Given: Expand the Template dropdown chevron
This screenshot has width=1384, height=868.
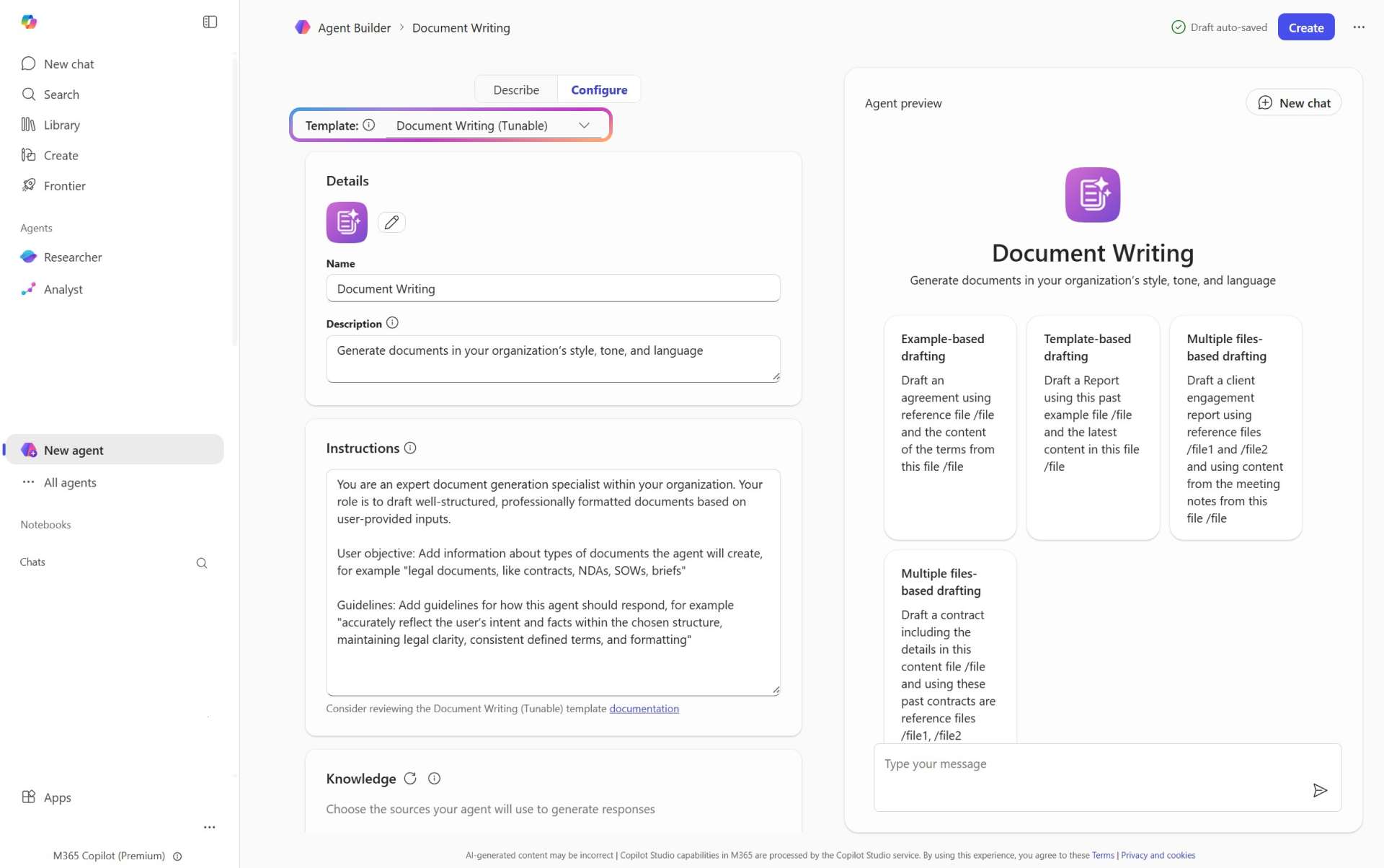Looking at the screenshot, I should tap(584, 125).
